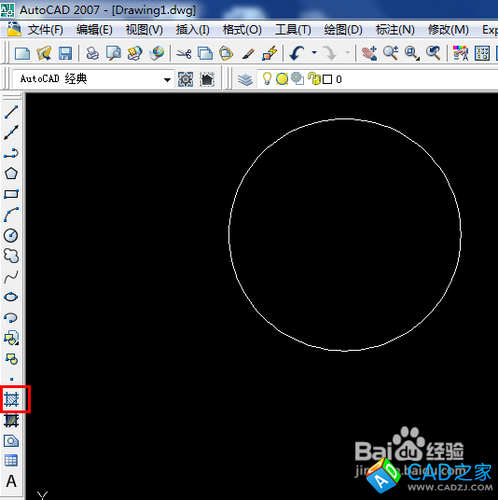
Task: Open the Hatch tool highlighted in red
Action: [x=12, y=399]
